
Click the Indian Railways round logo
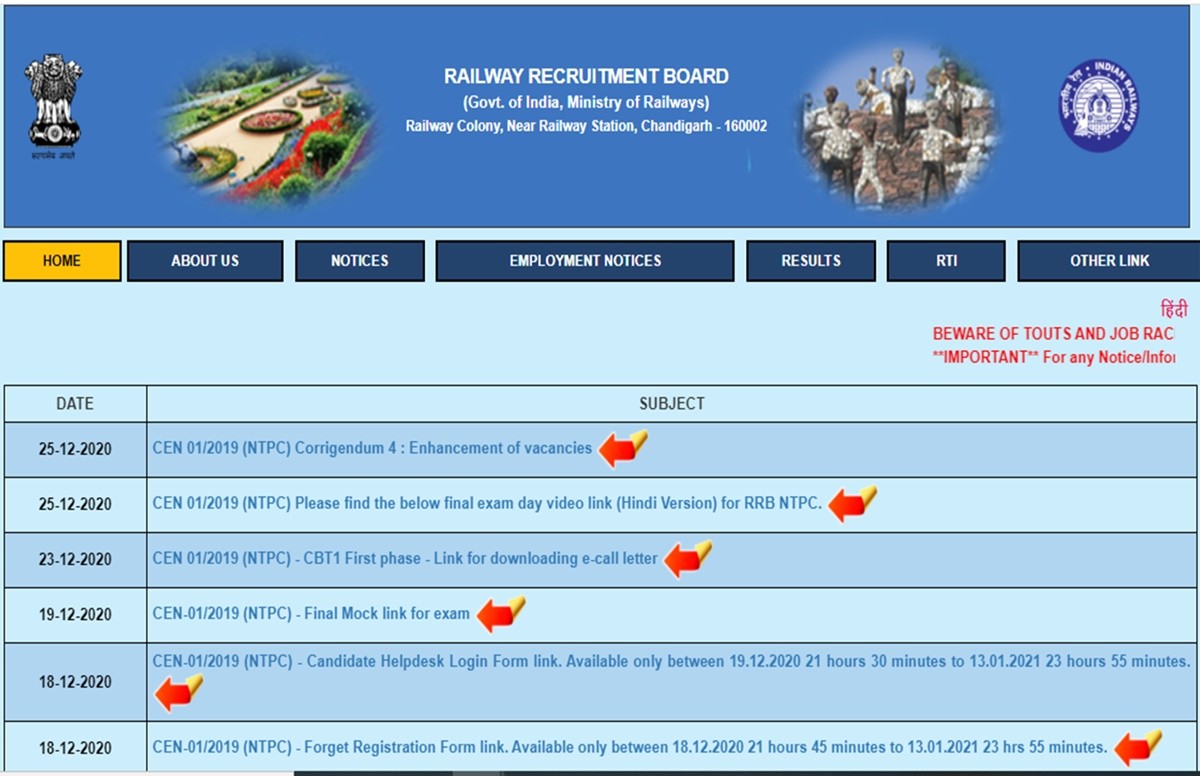1099,106
